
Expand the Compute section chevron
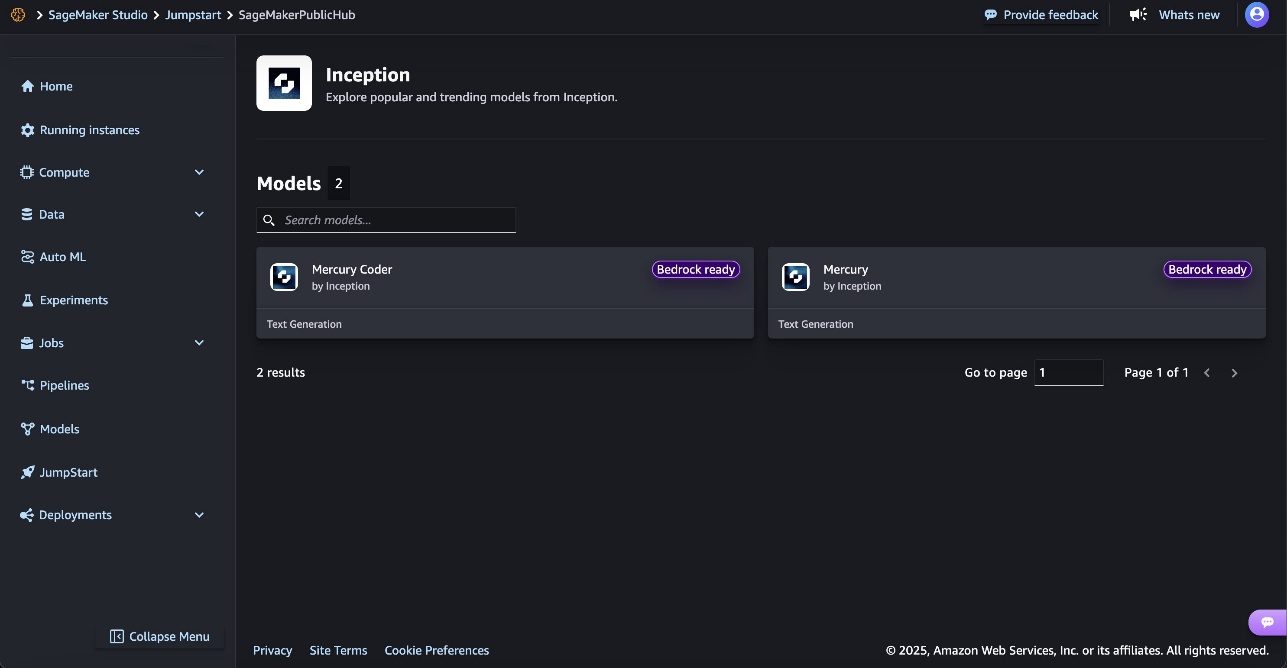(199, 172)
